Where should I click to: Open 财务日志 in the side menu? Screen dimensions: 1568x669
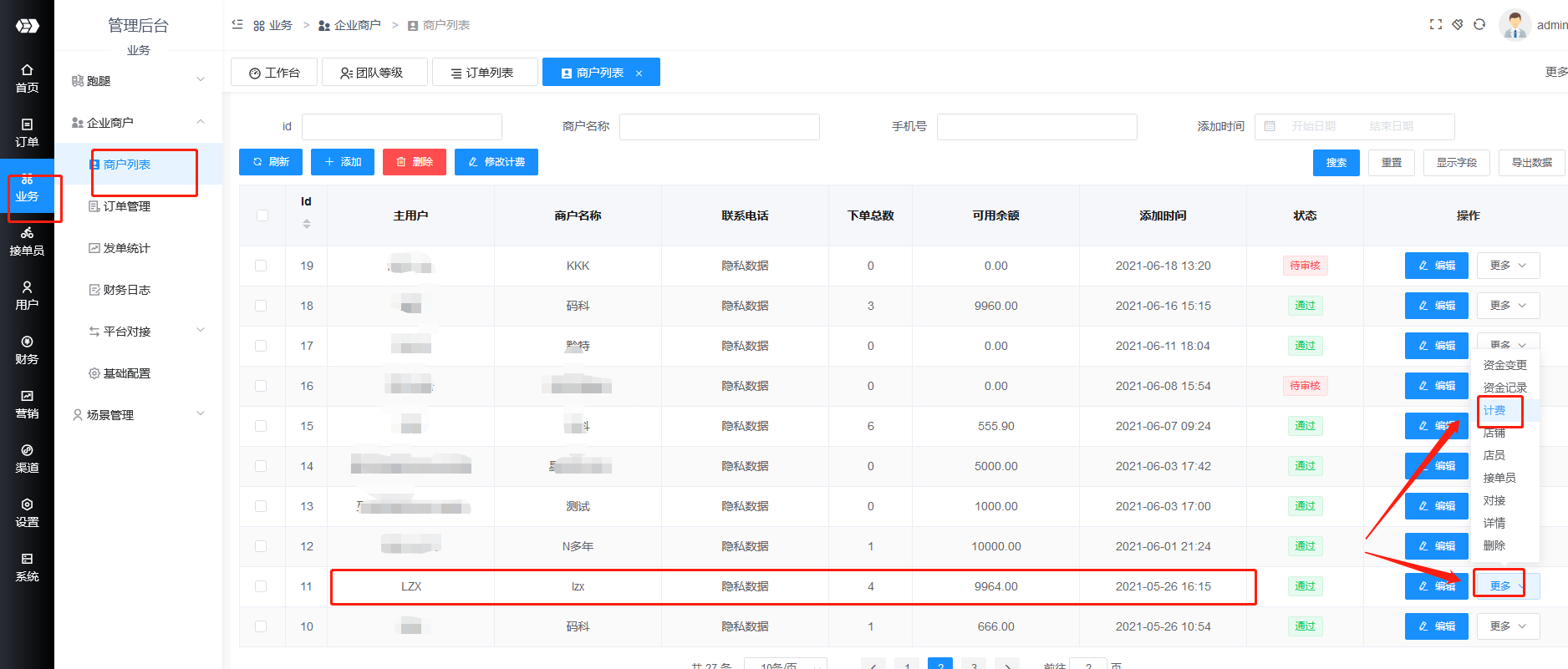[x=138, y=290]
